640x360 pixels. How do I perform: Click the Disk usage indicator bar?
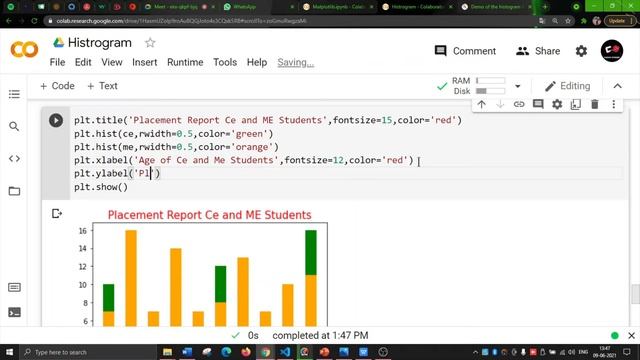(490, 91)
